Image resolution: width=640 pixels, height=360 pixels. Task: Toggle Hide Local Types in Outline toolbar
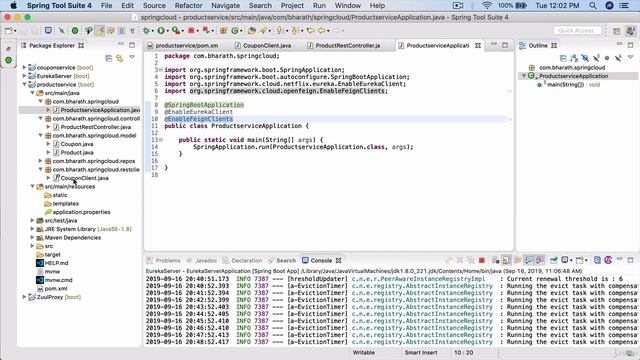pos(618,58)
